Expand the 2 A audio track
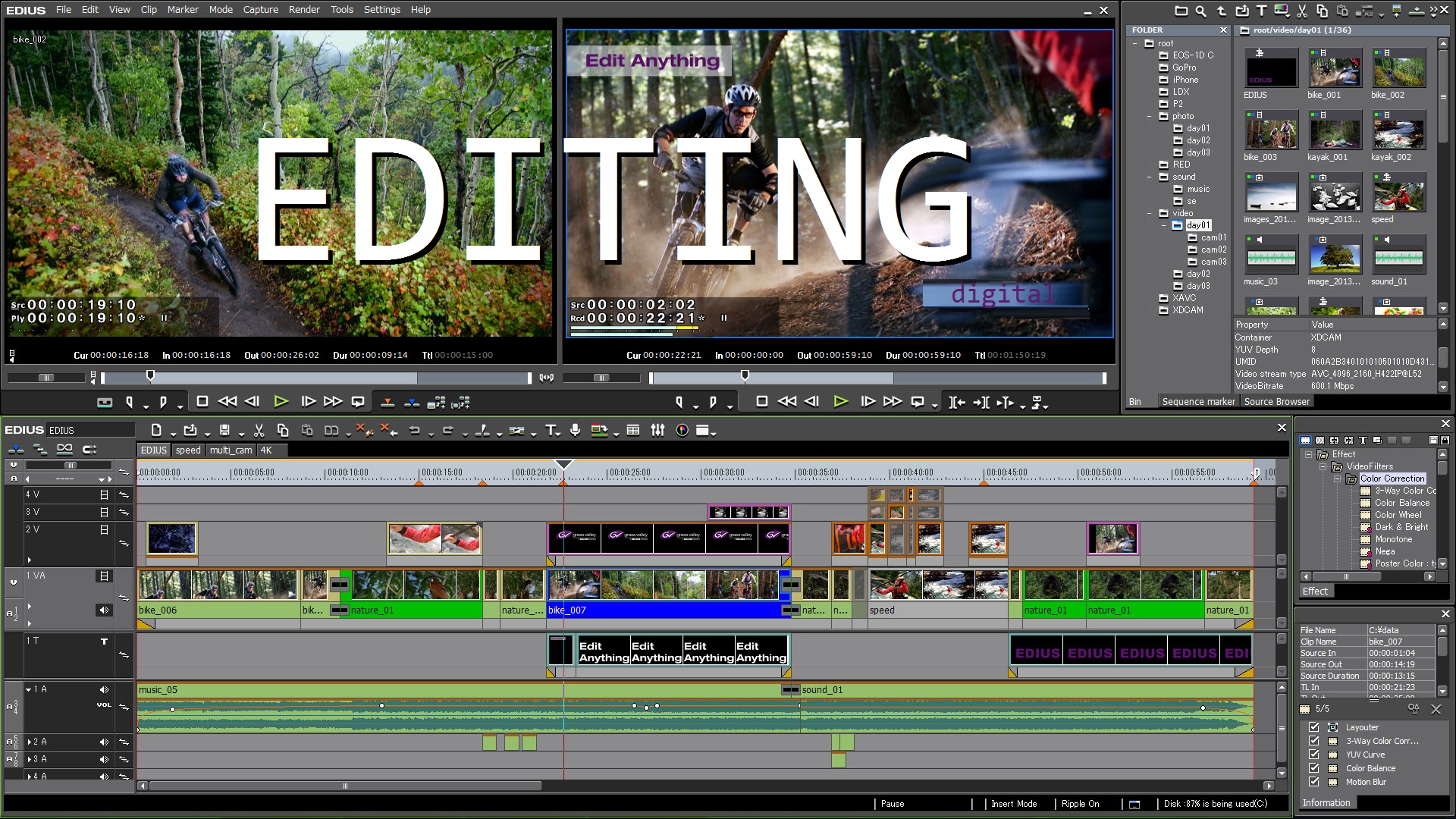Image resolution: width=1456 pixels, height=819 pixels. point(29,742)
